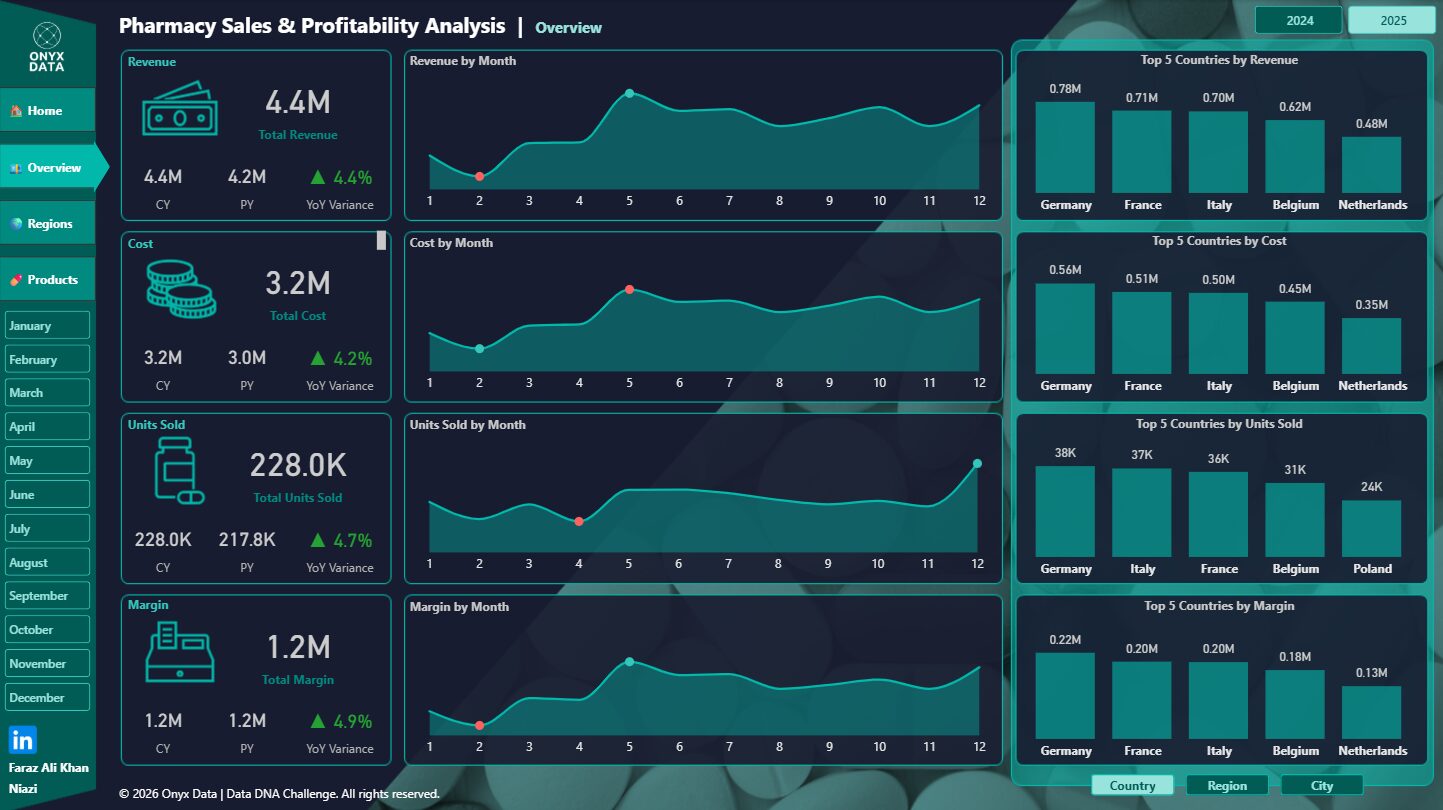Click the Onyx Data logo icon
Viewport: 1443px width, 810px height.
tap(47, 36)
